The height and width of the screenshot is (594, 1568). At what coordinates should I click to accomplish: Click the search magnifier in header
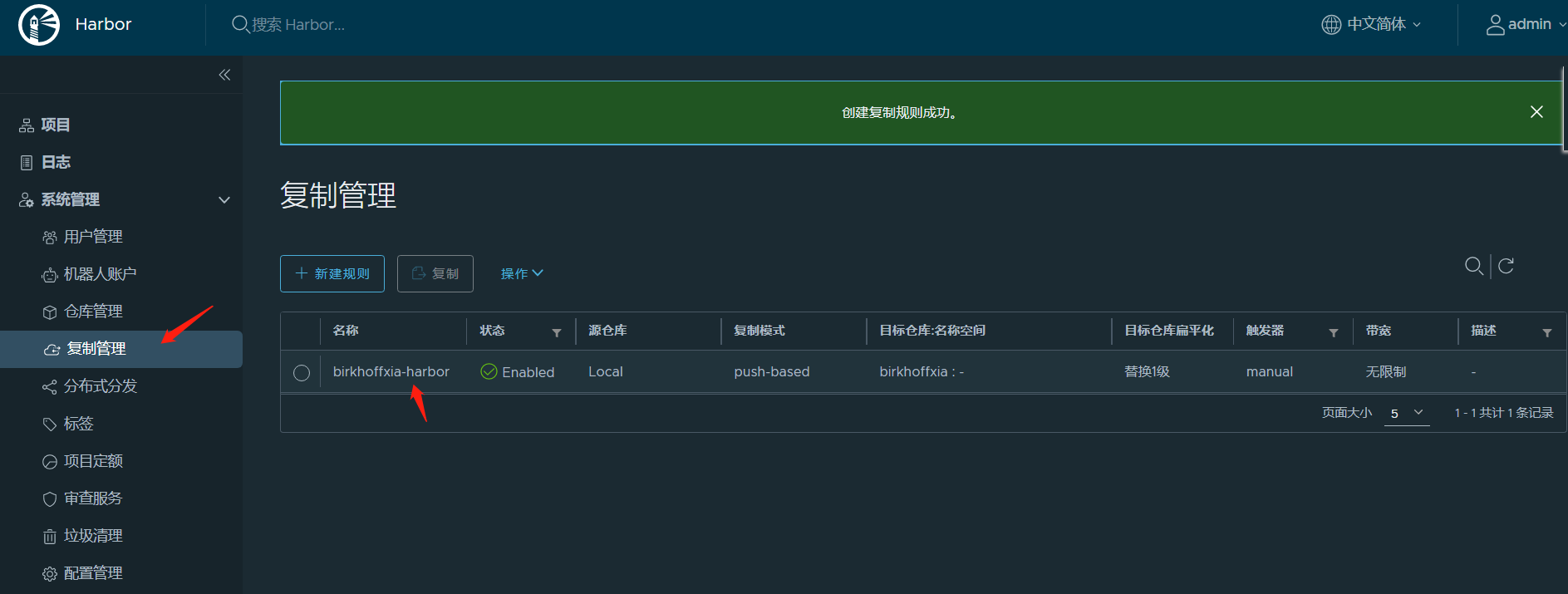point(240,24)
